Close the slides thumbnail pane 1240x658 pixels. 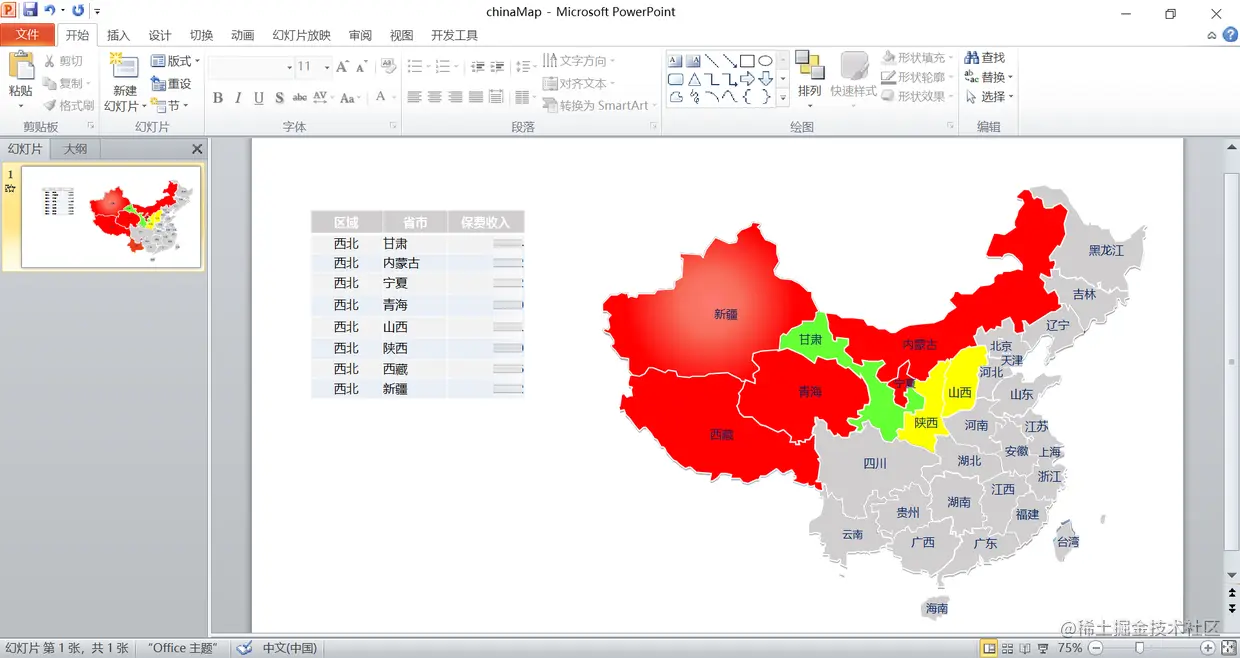coord(197,149)
